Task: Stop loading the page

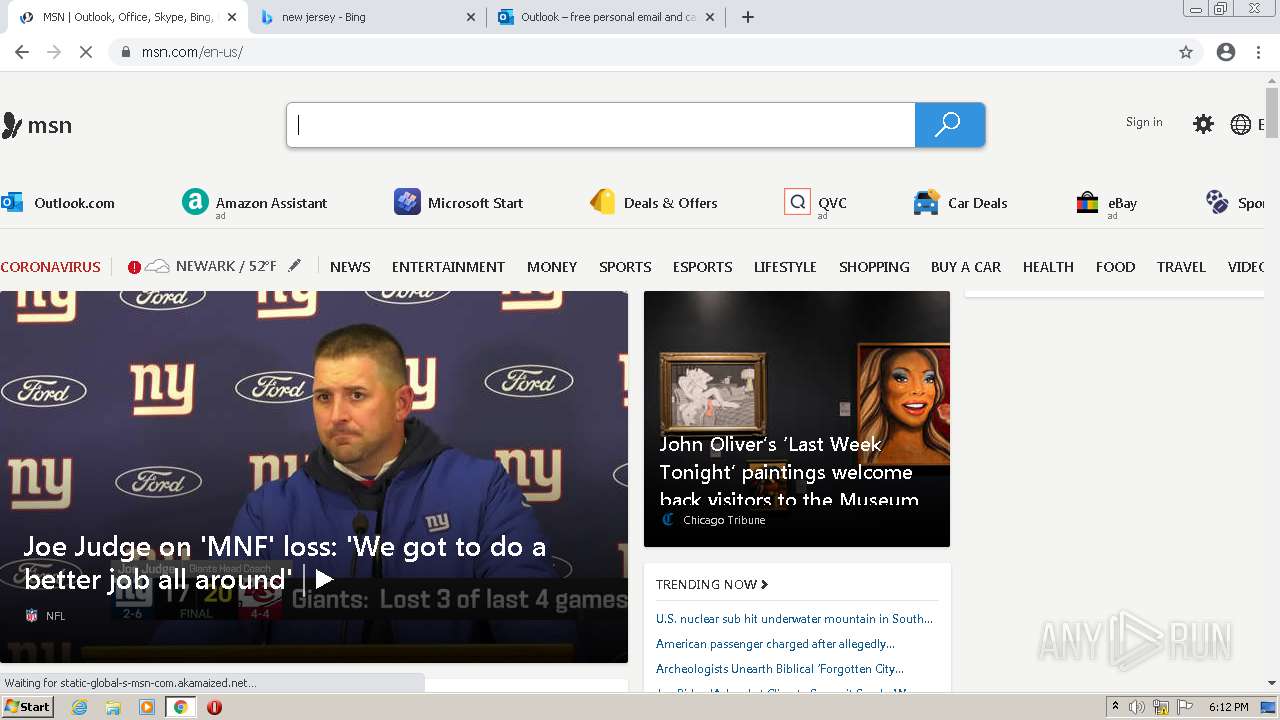Action: tap(86, 52)
